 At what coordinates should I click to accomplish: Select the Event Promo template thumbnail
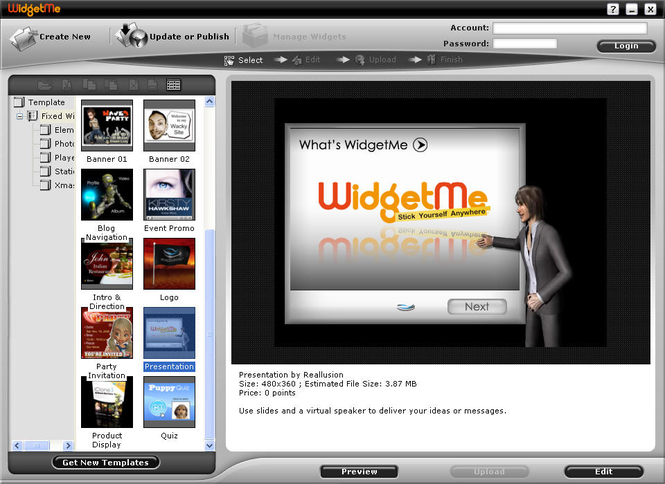[x=169, y=195]
